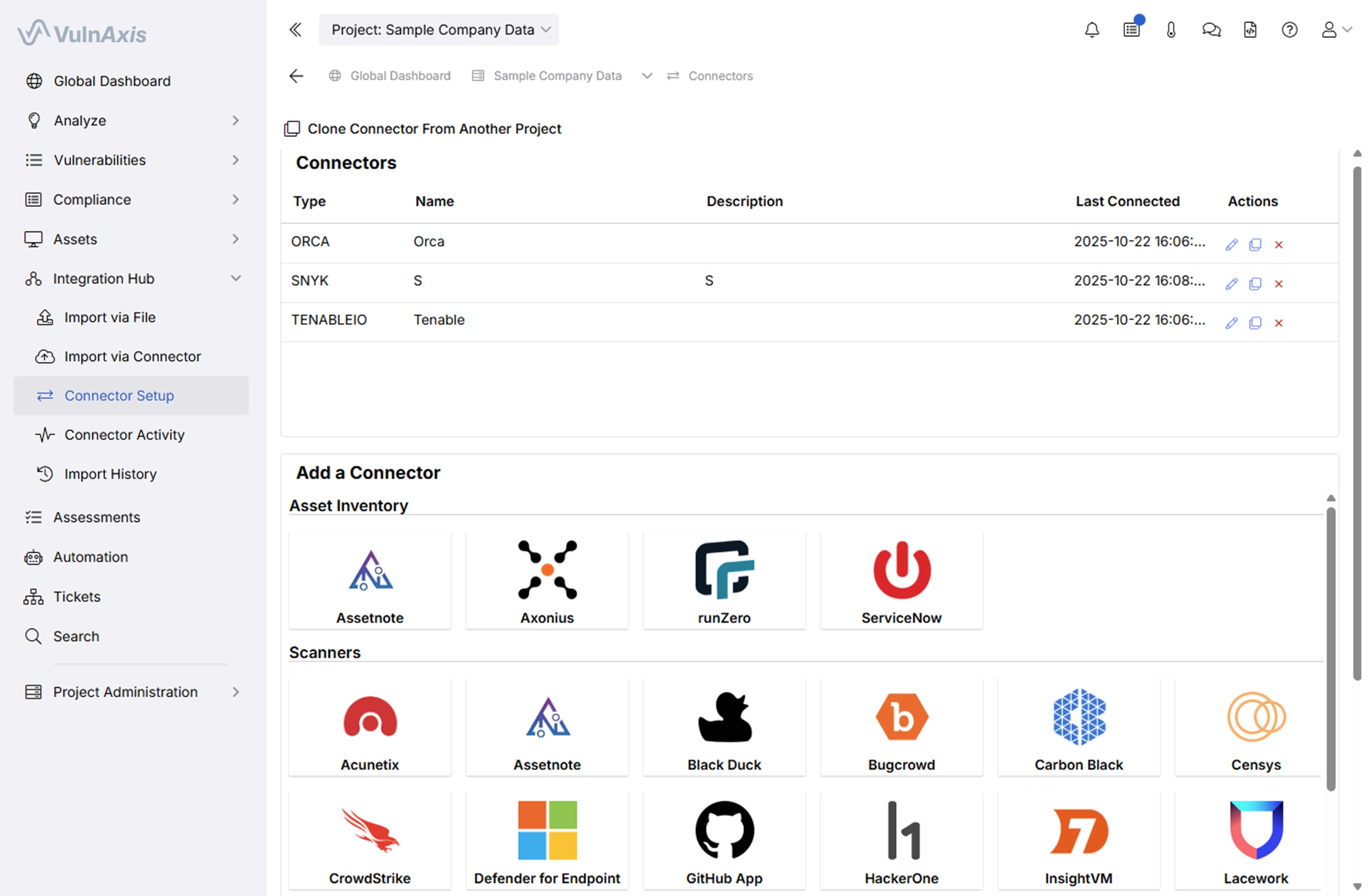Edit the Orca connector with pencil icon
Screen dimensions: 1371x896
[1232, 245]
